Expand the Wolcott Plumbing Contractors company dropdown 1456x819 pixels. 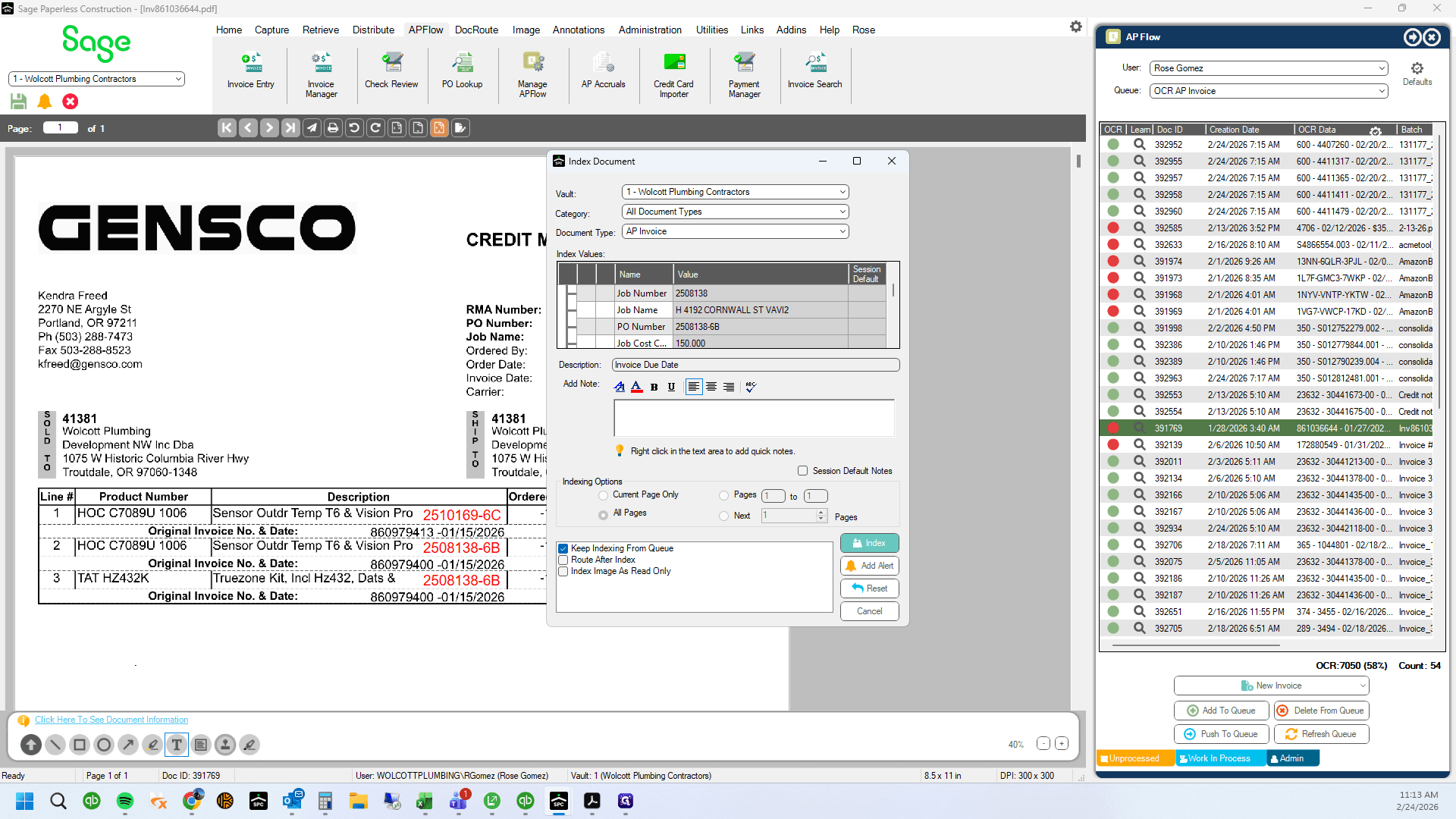pyautogui.click(x=96, y=79)
